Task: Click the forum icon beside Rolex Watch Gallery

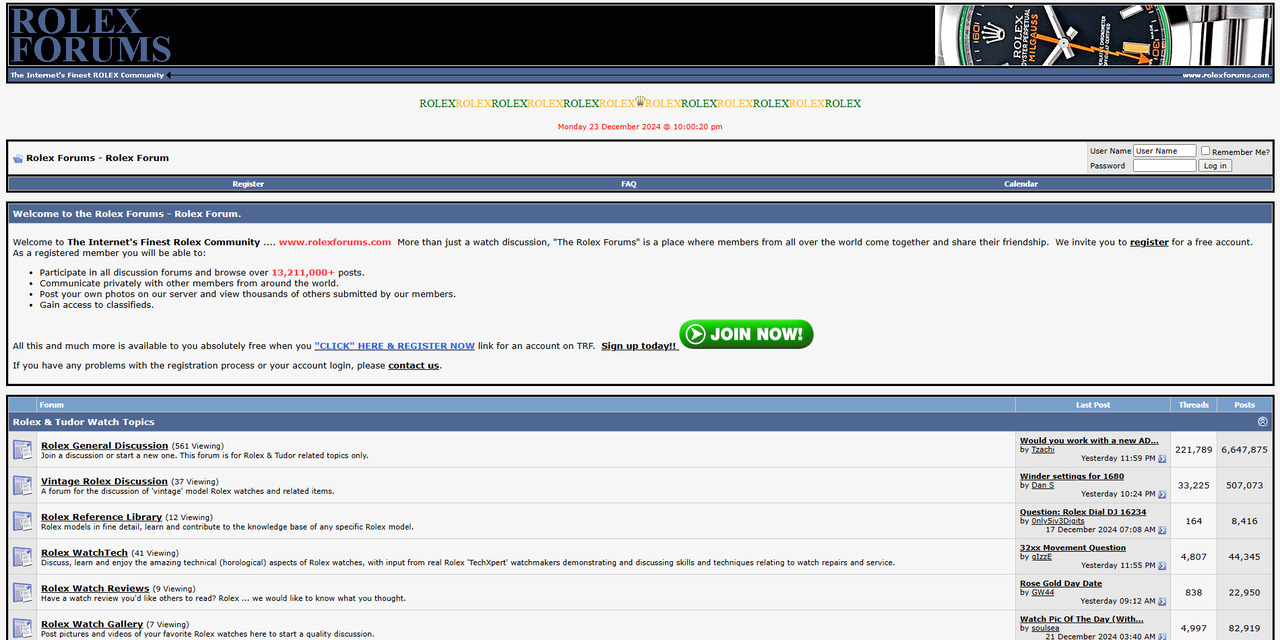Action: [23, 628]
